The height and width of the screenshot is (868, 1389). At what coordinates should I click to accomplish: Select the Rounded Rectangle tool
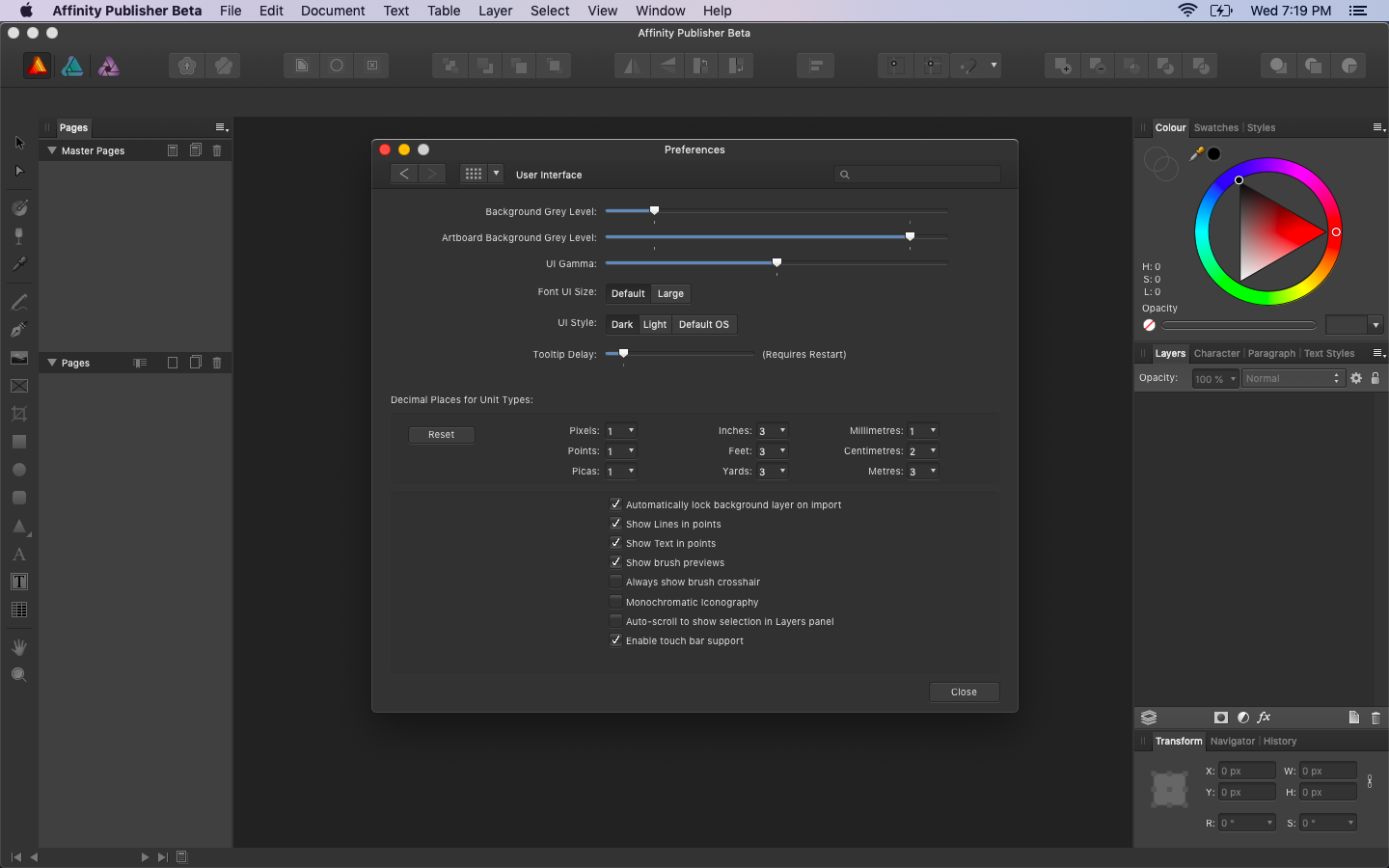(x=19, y=498)
